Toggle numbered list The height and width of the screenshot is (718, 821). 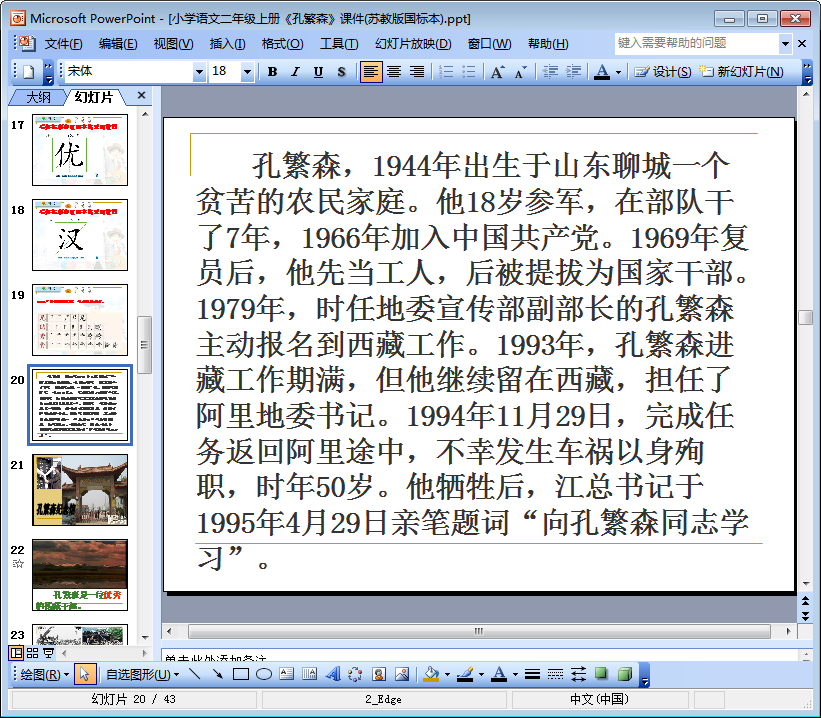coord(446,72)
